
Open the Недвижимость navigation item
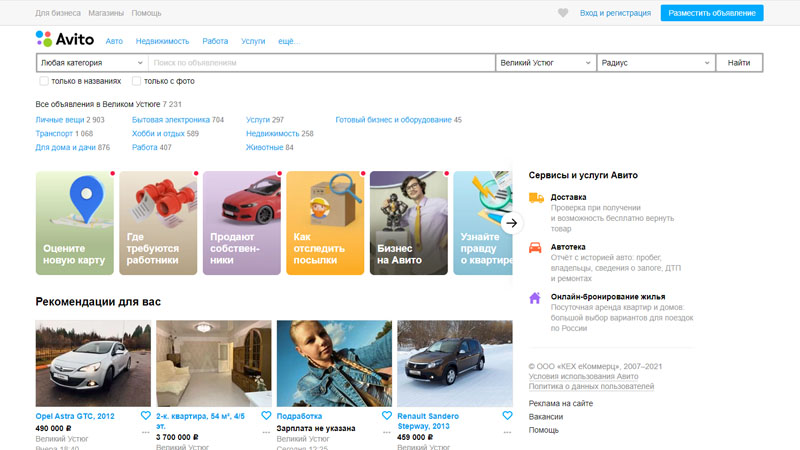(162, 41)
